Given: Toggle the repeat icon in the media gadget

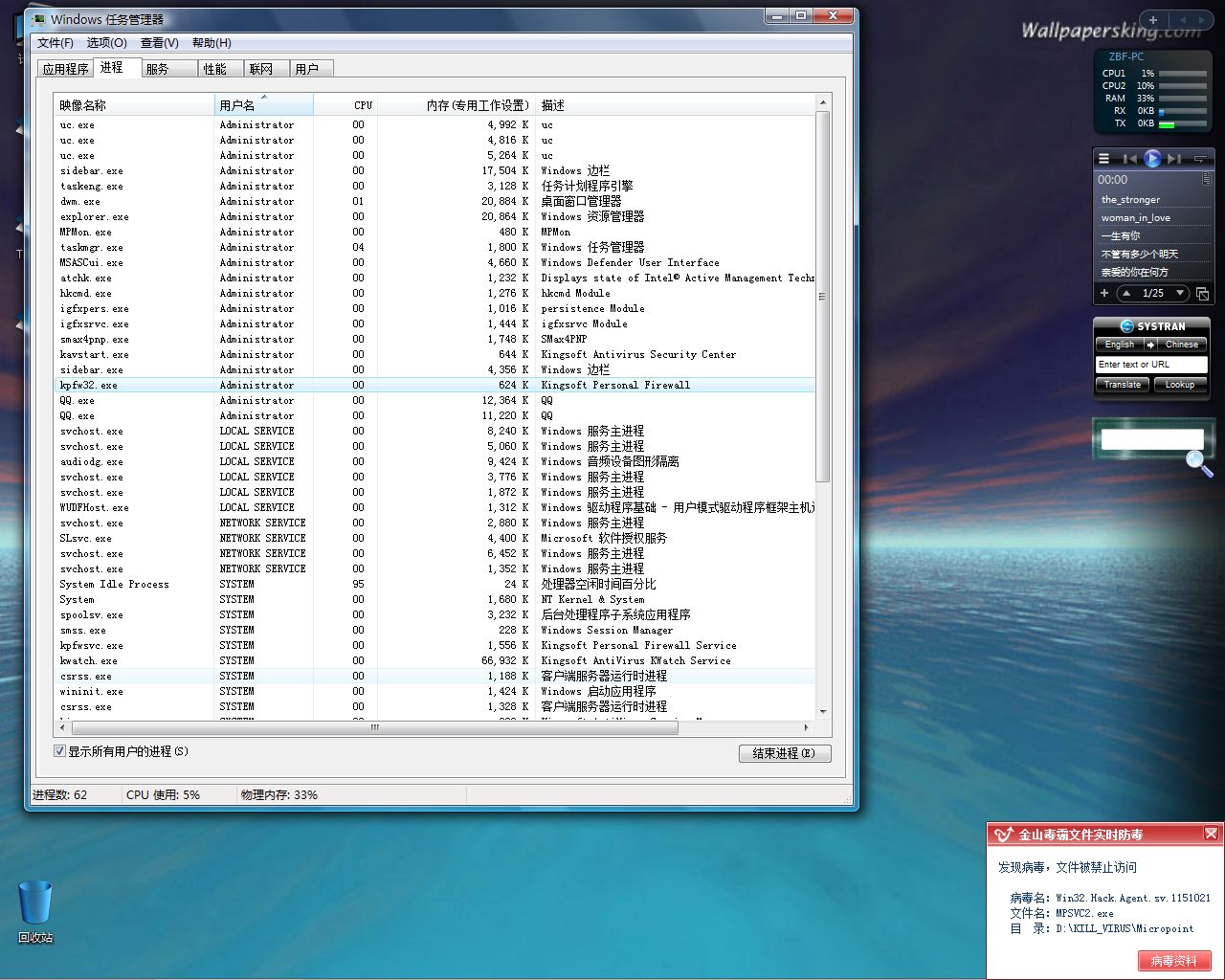Looking at the screenshot, I should coord(1199,159).
